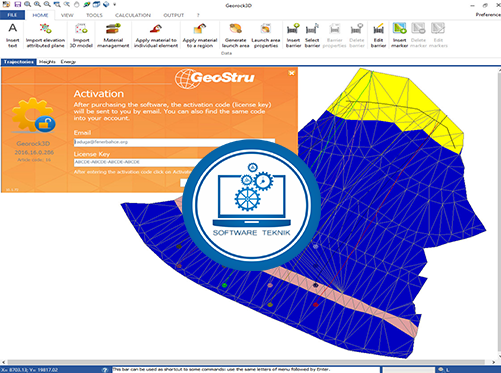Close the GeoStru Activation dialog
The image size is (501, 373).
pos(292,73)
